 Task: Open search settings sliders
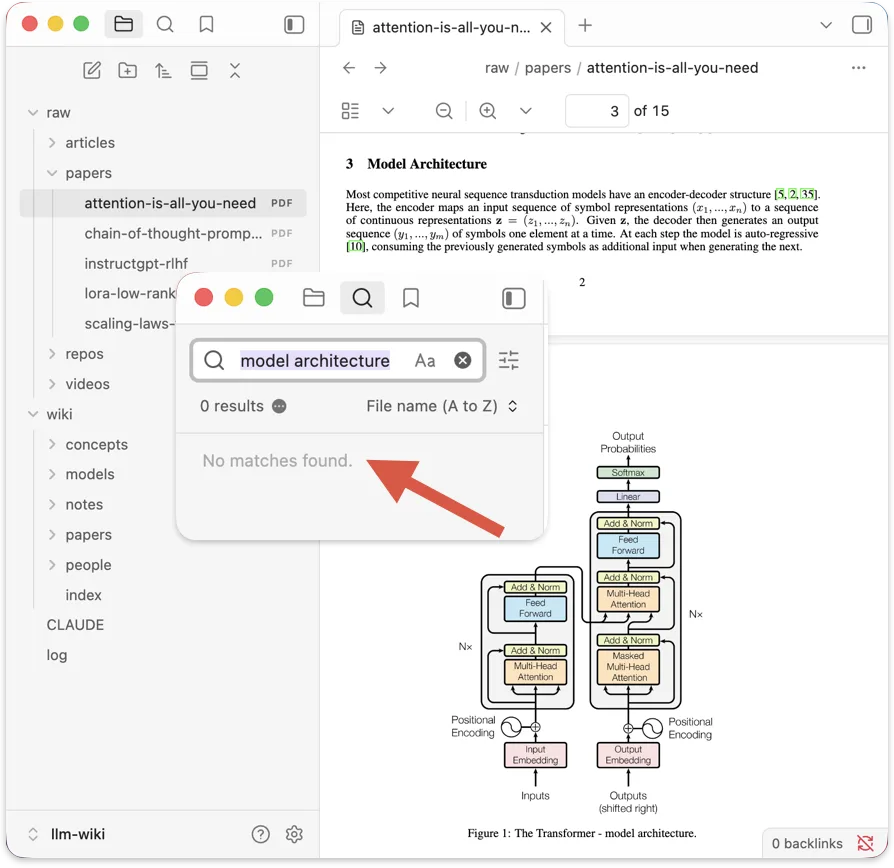tap(509, 360)
